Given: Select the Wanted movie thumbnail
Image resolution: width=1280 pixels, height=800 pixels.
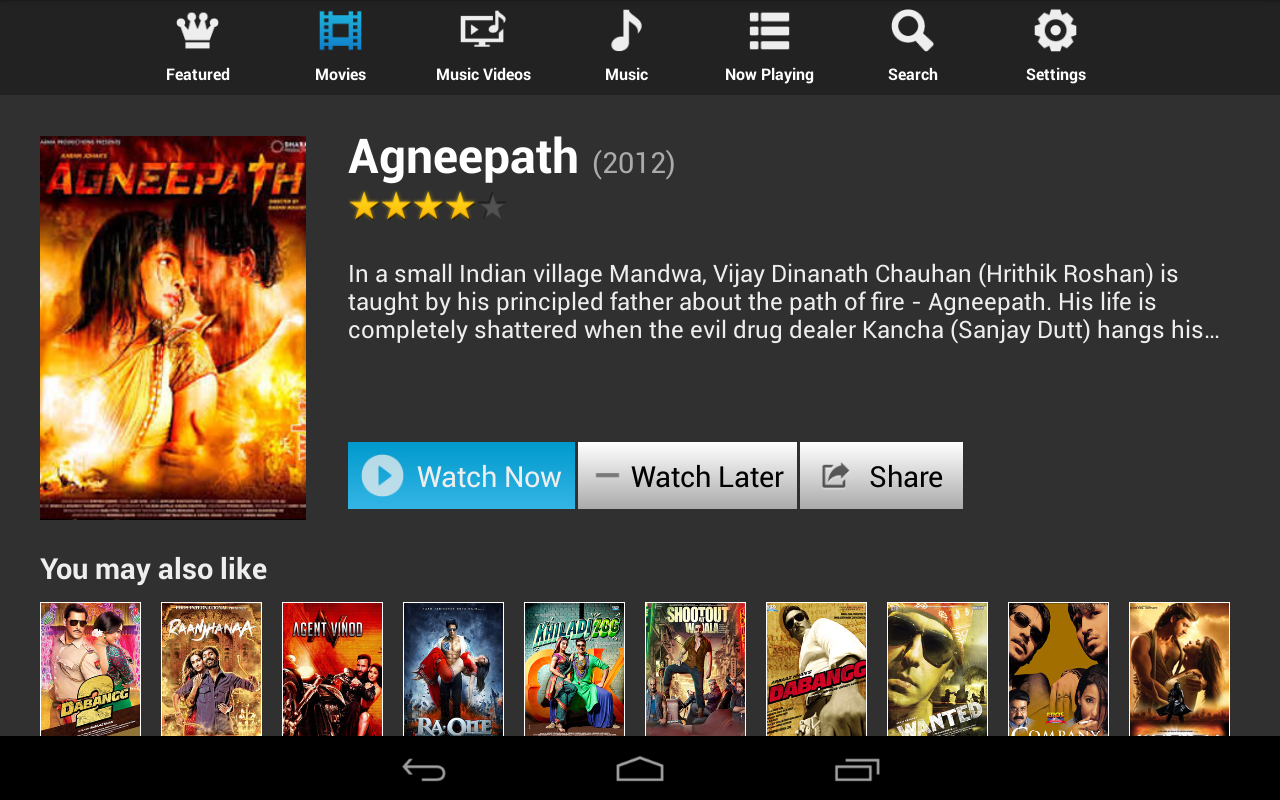Looking at the screenshot, I should pos(937,669).
